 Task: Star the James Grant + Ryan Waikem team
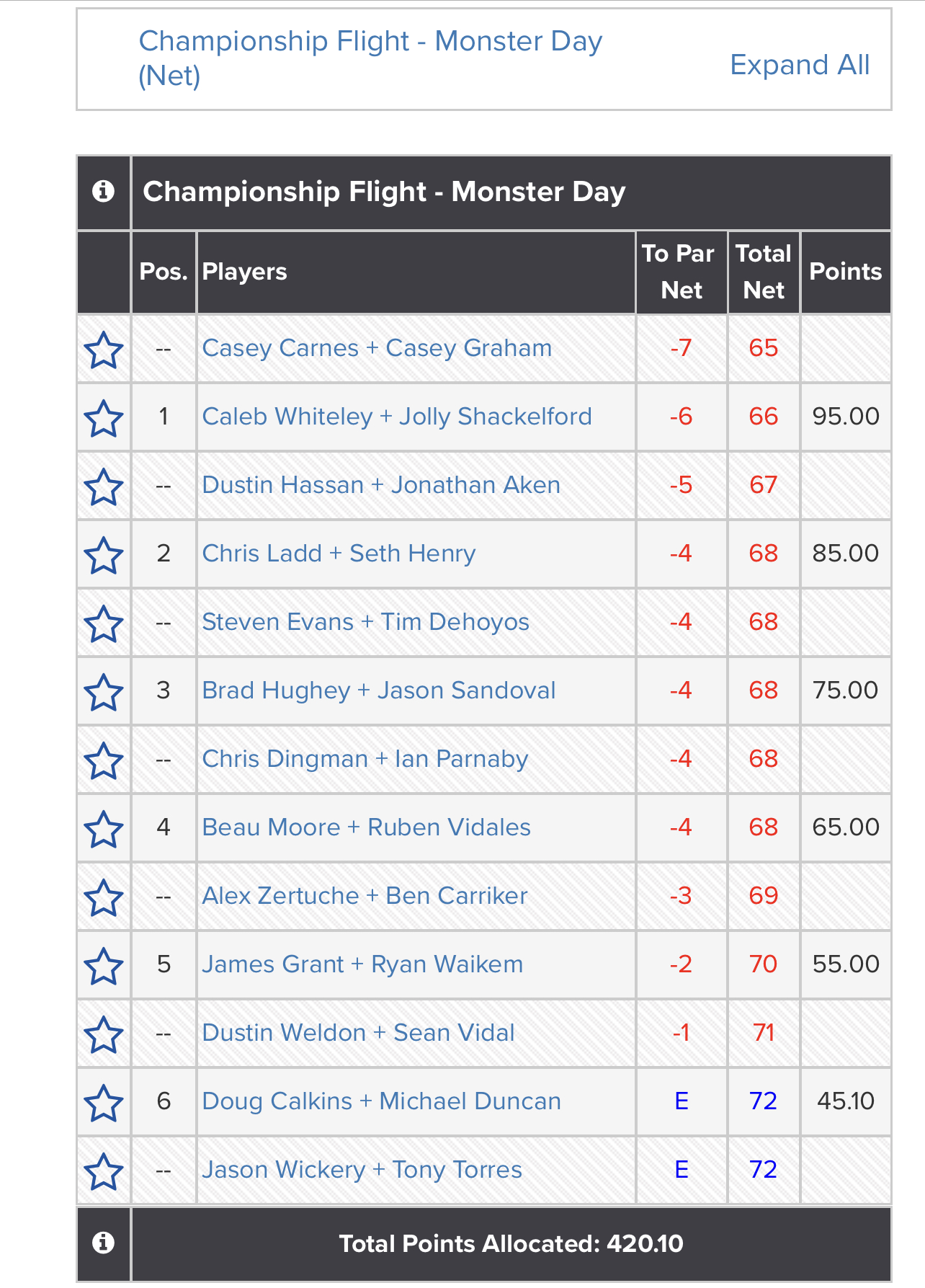[104, 966]
